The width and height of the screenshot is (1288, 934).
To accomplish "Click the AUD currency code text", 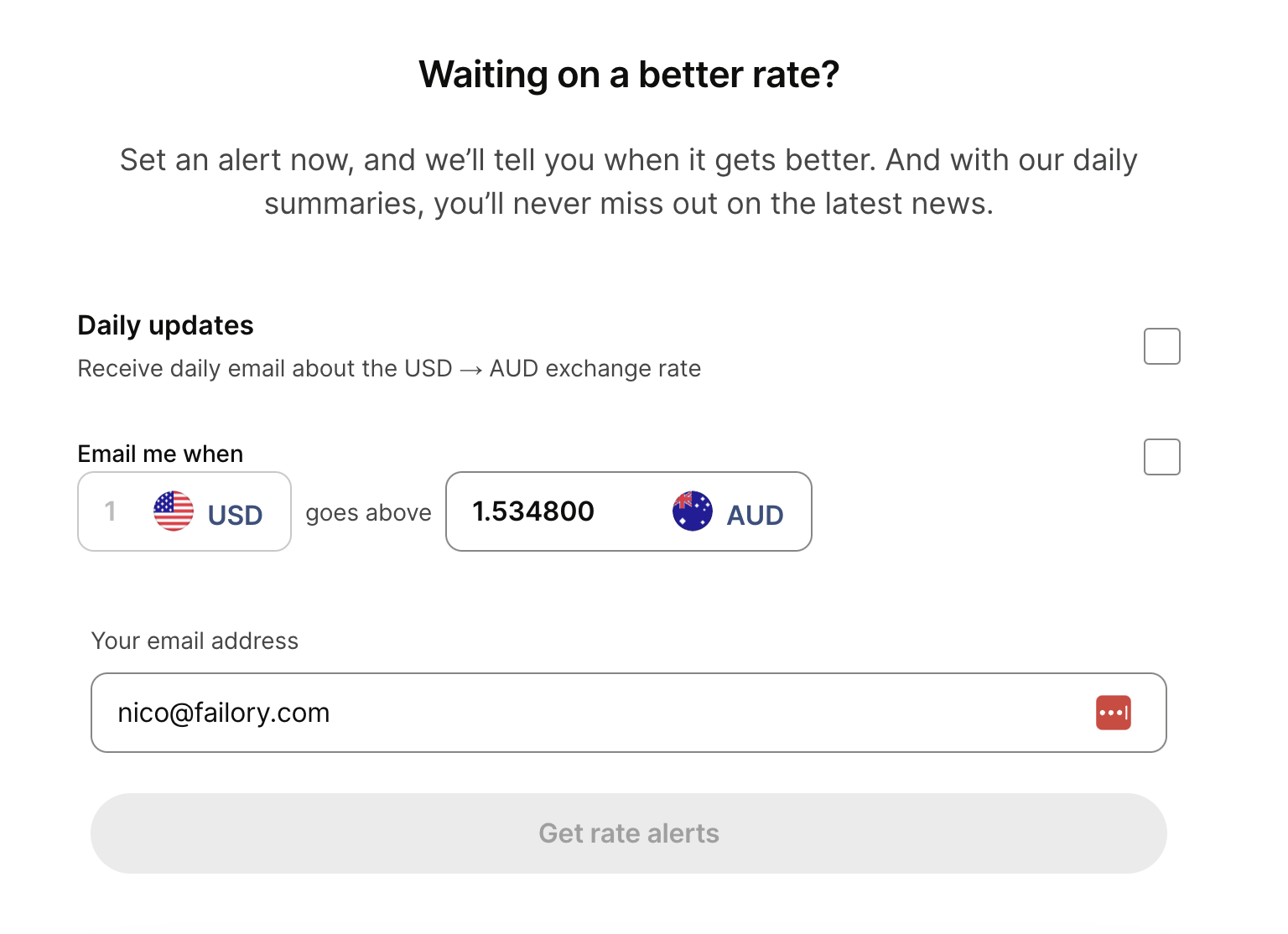I will click(756, 515).
